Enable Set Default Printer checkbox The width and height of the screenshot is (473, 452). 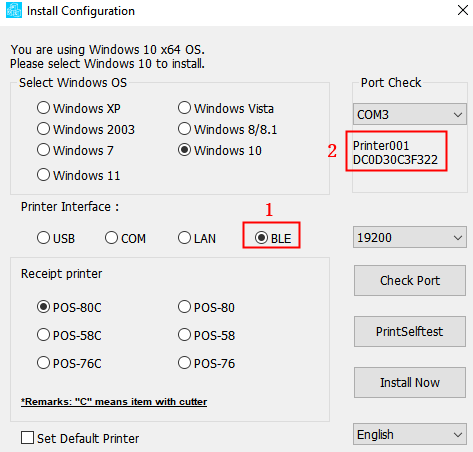point(80,438)
